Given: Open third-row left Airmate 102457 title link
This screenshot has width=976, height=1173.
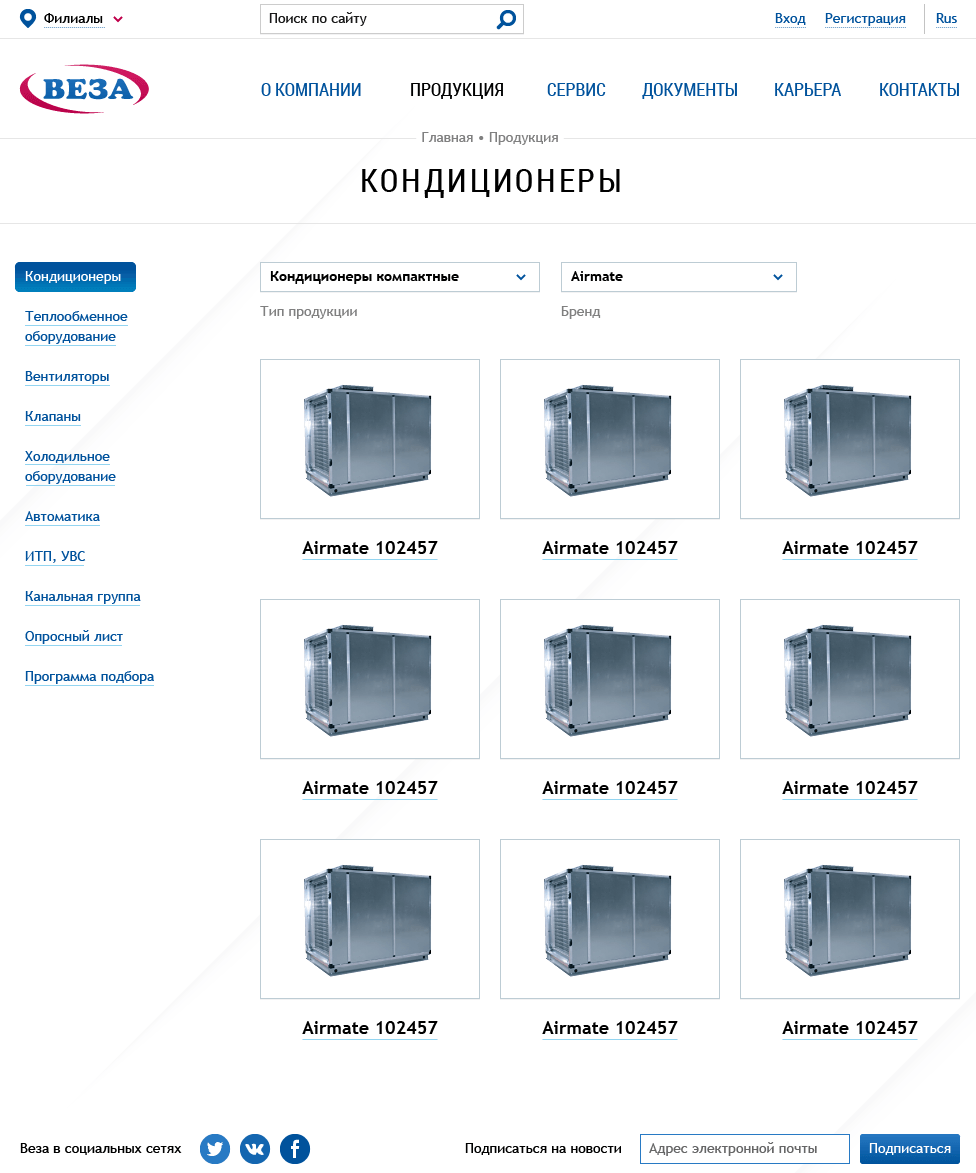Looking at the screenshot, I should tap(369, 1029).
